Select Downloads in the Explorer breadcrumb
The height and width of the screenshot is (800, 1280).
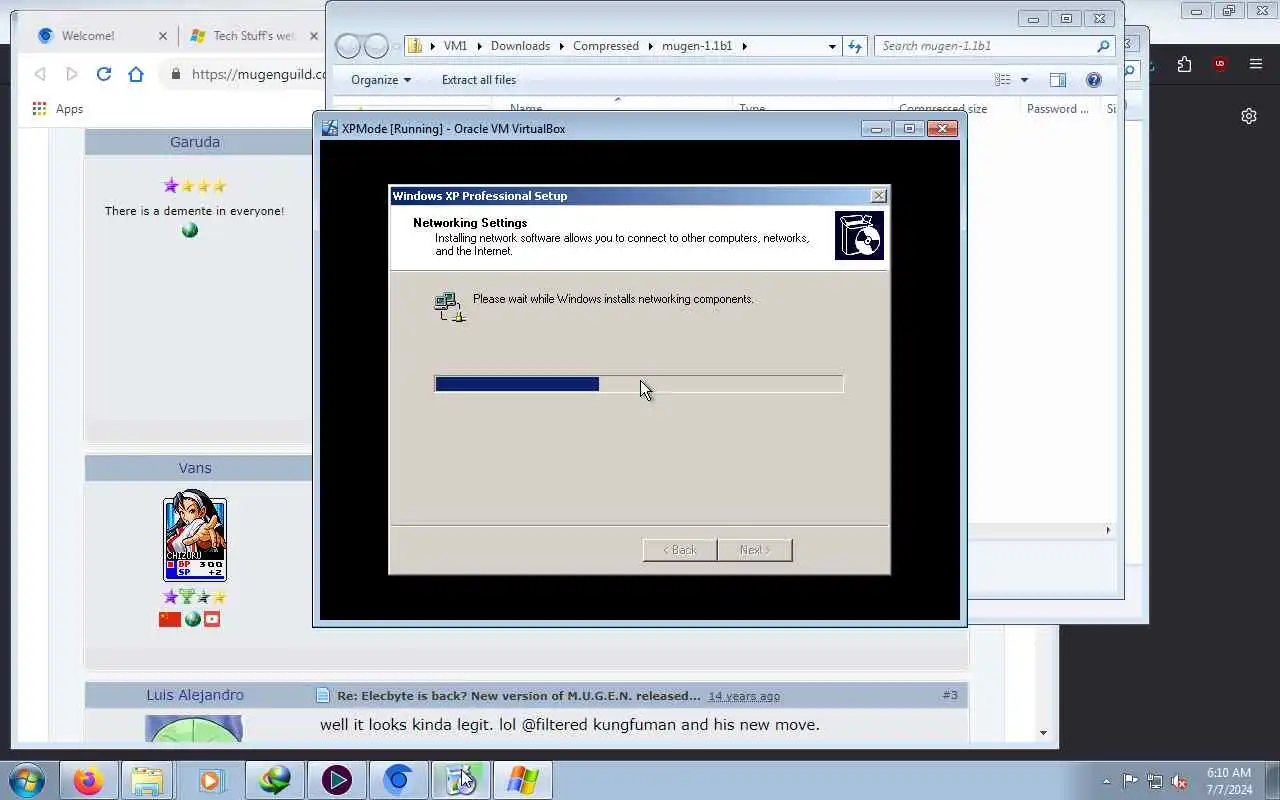click(x=520, y=46)
